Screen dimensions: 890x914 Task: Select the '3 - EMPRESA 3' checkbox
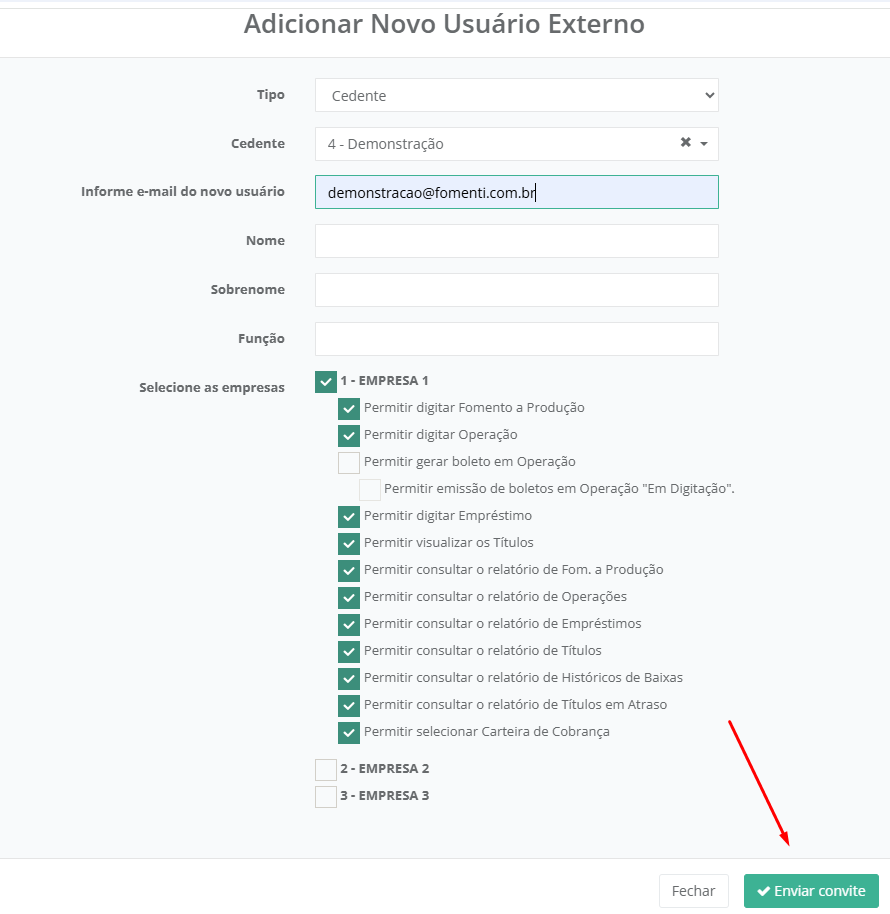pyautogui.click(x=326, y=796)
